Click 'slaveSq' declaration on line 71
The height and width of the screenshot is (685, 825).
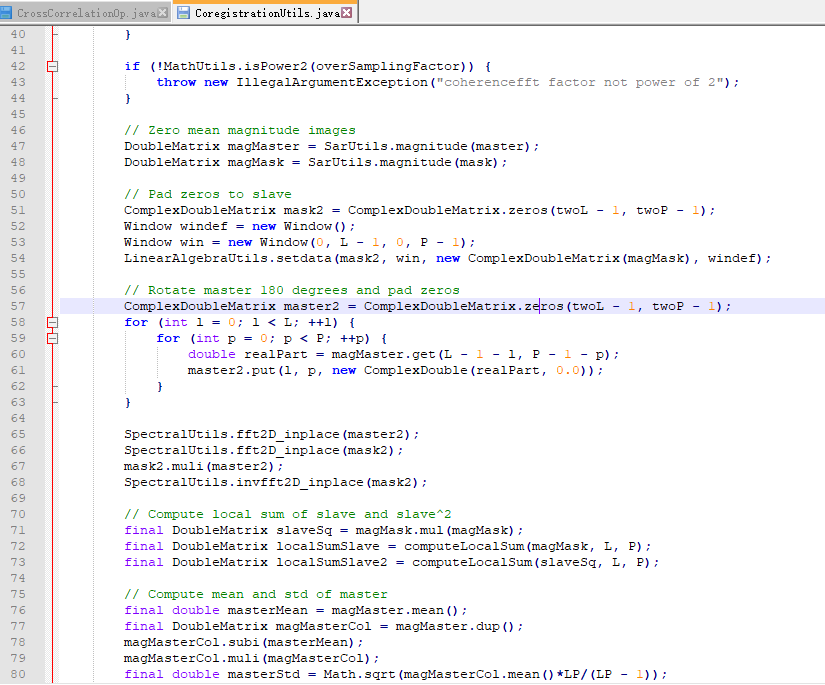[304, 530]
